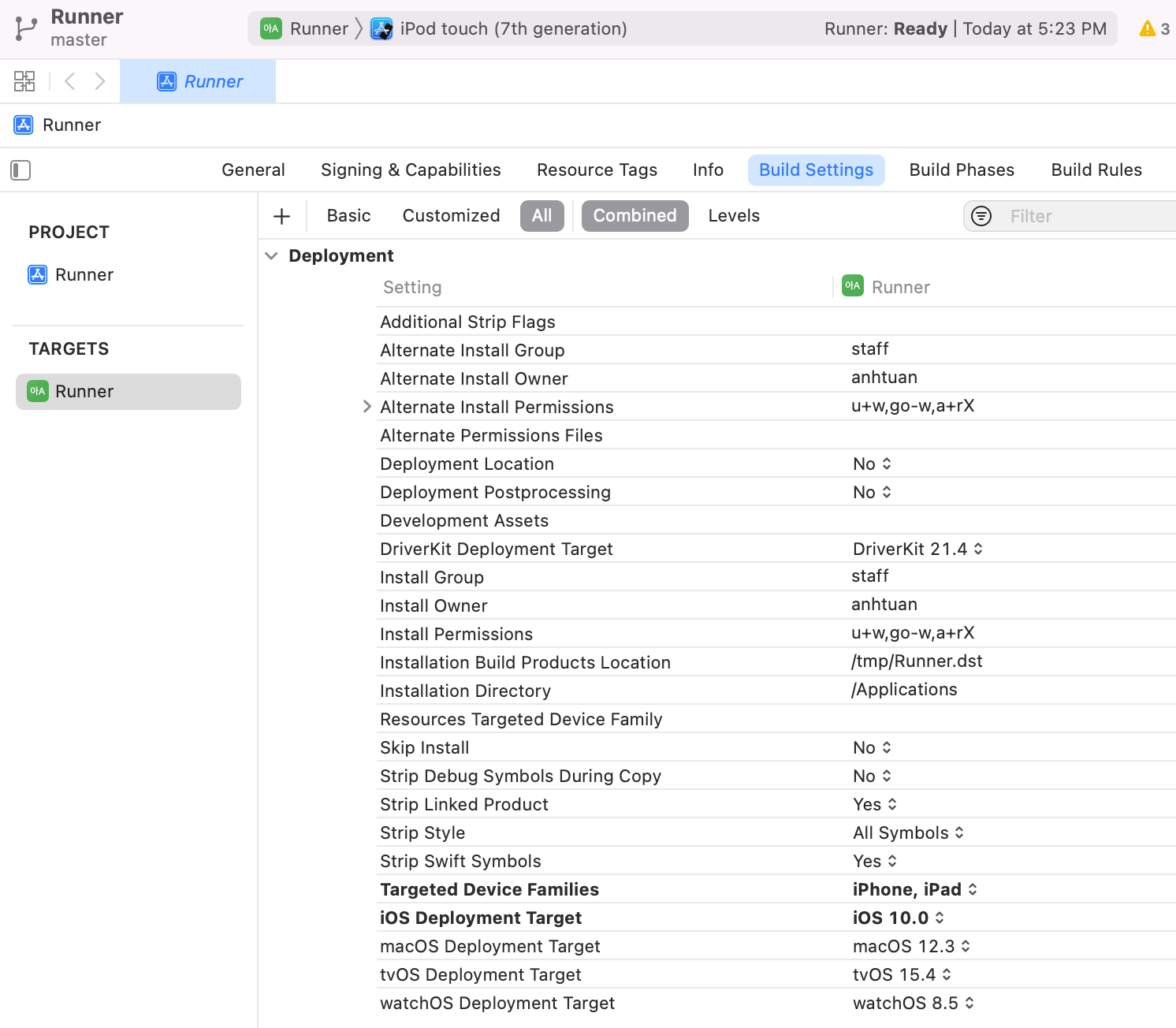
Task: Open macOS 12.3 deployment target dropdown
Action: click(911, 947)
